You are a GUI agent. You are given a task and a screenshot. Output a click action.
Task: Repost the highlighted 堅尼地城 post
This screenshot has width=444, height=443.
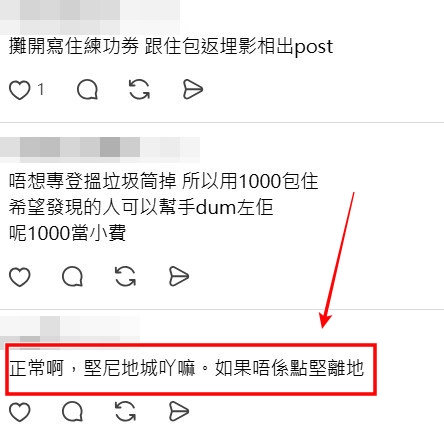[125, 412]
